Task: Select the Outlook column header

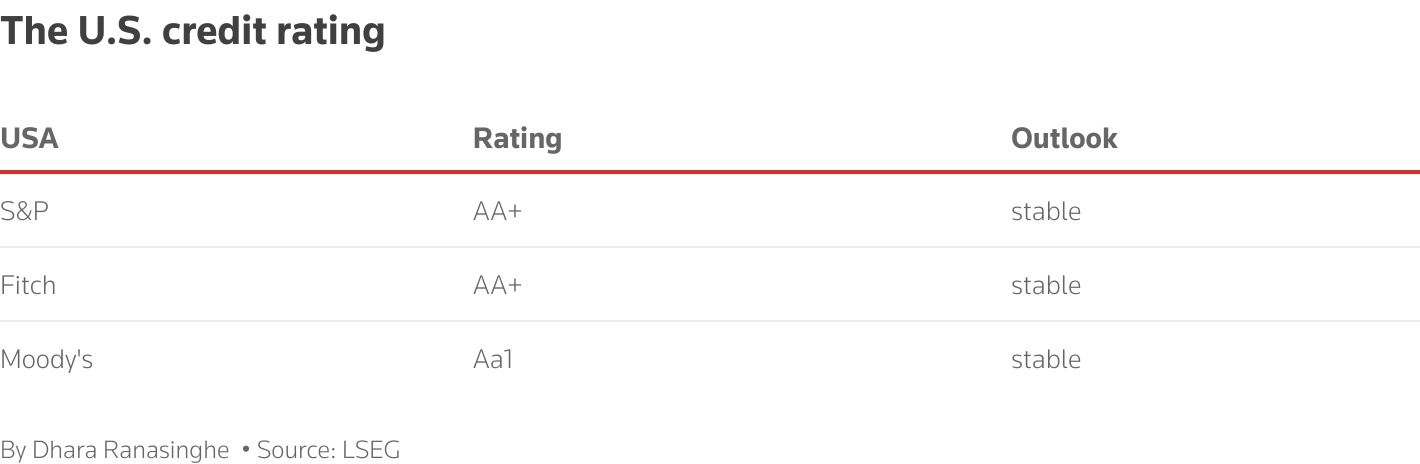Action: pos(1064,138)
